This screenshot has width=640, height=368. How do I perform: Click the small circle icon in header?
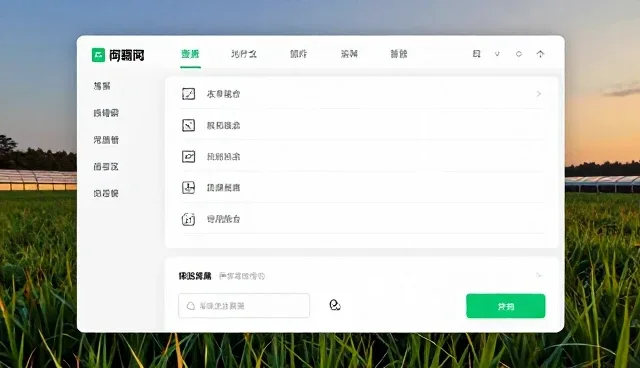click(x=519, y=54)
